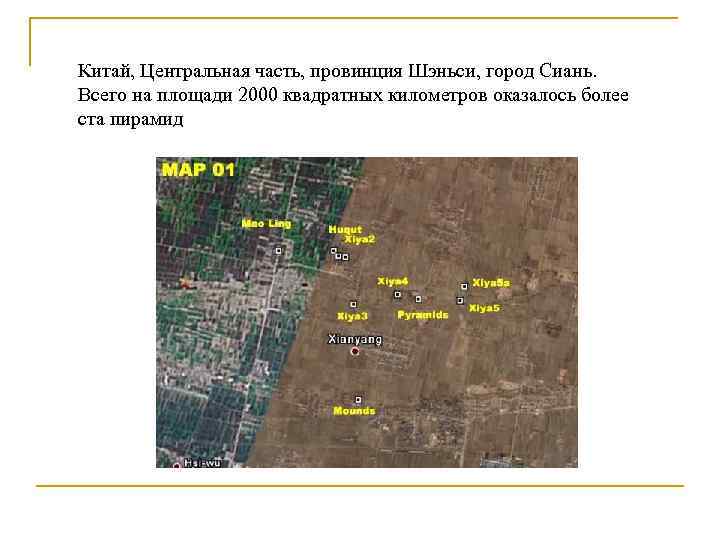Click the MAP 01 title on the map
This screenshot has height=540, width=720.
point(198,170)
